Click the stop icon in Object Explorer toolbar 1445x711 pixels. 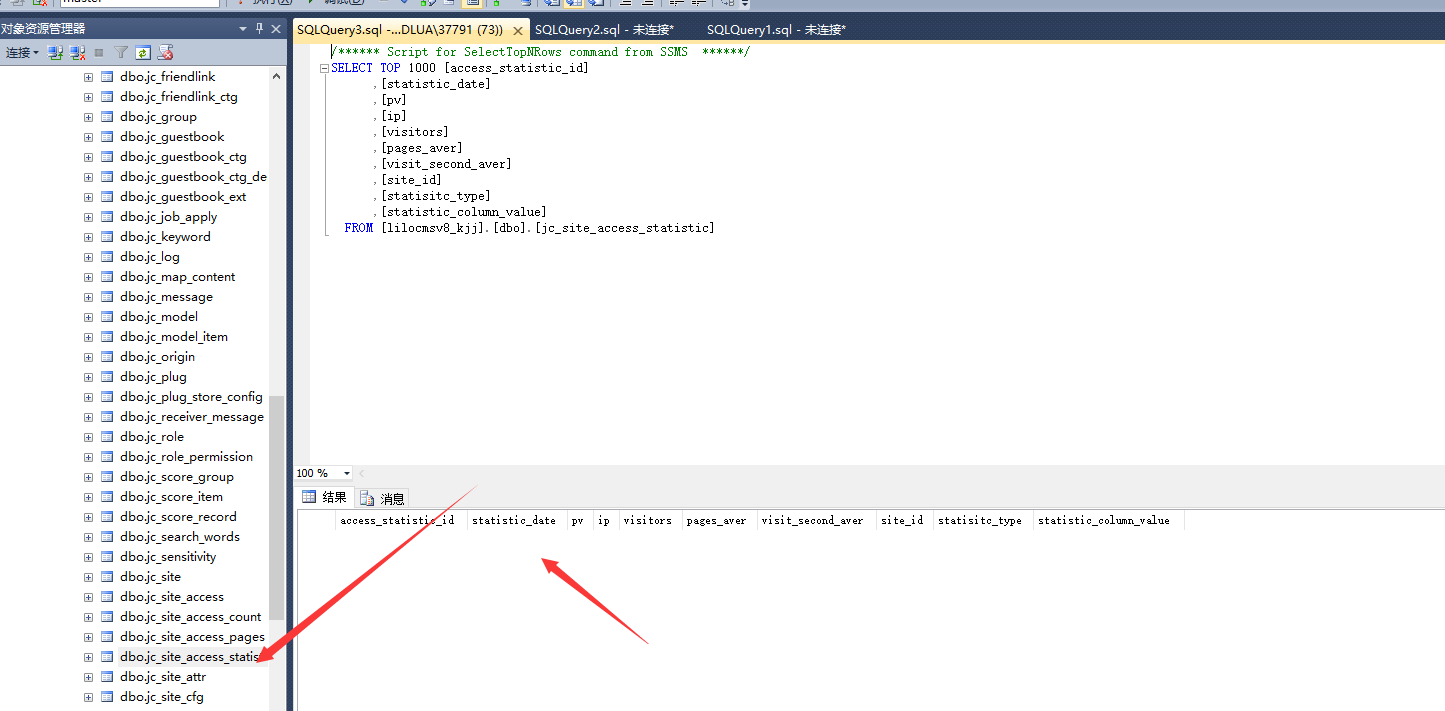[x=99, y=52]
